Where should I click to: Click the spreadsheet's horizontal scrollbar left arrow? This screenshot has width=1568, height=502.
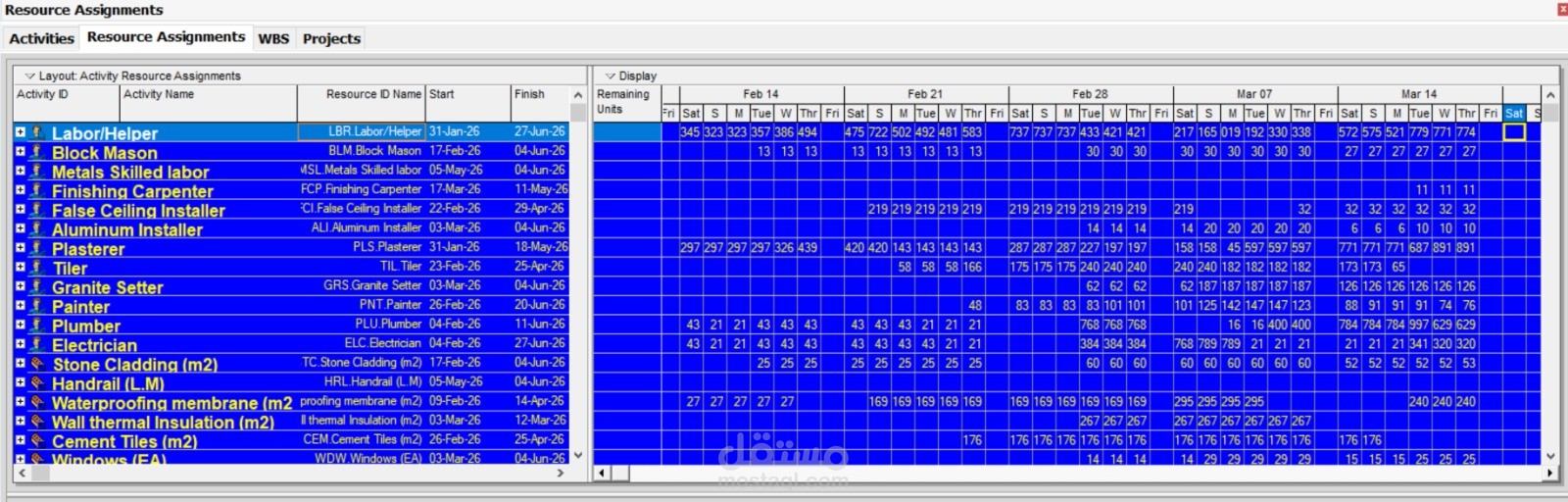tap(602, 473)
